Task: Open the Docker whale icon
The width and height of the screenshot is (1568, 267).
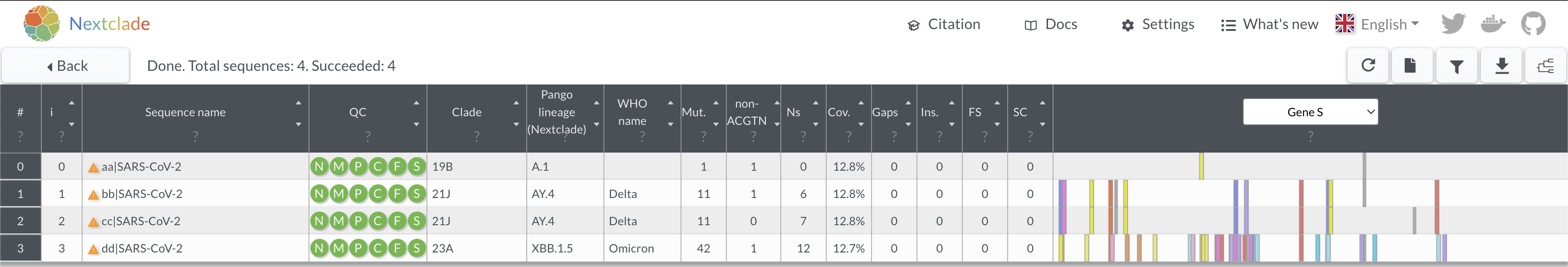Action: [x=1493, y=24]
